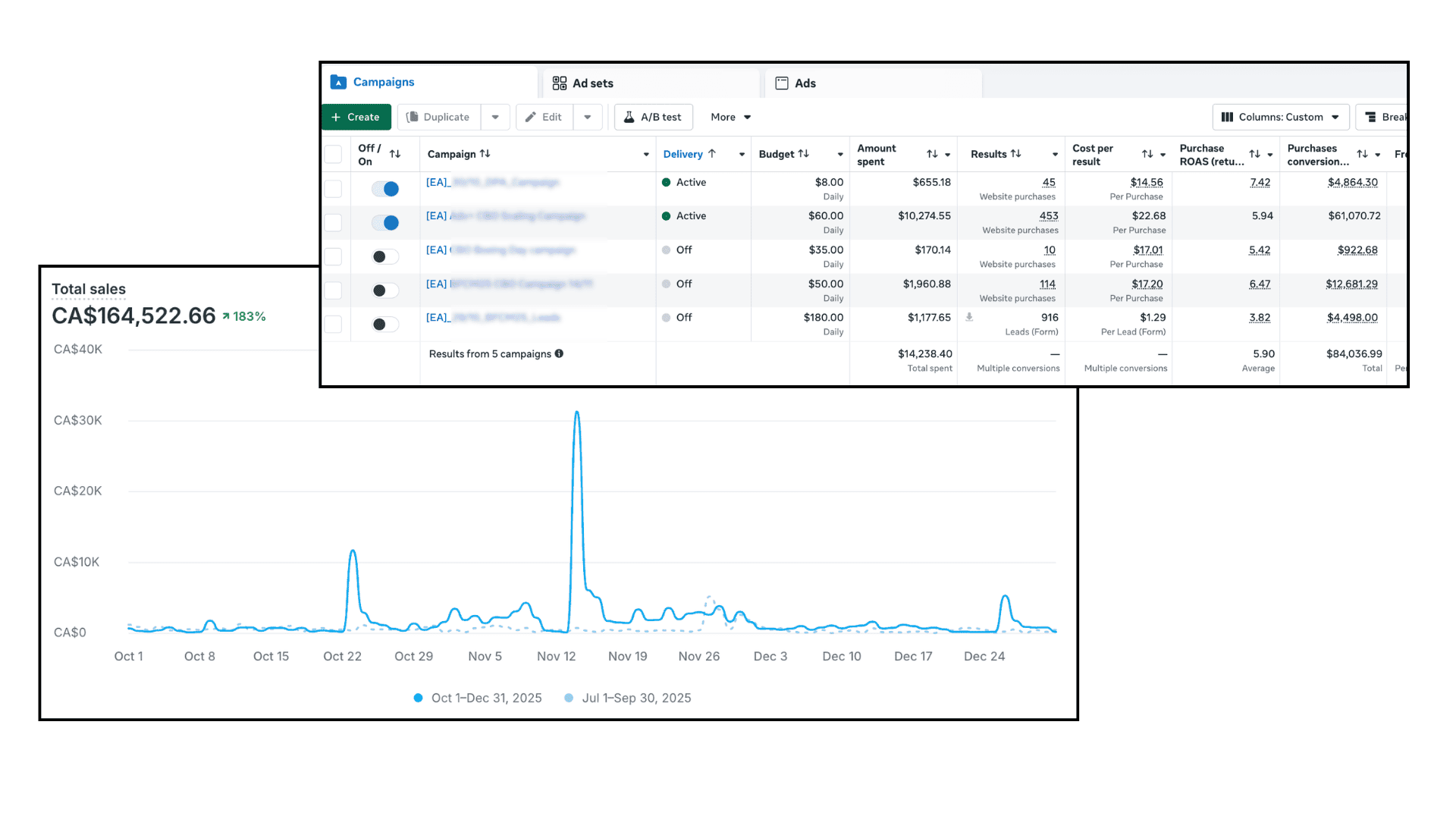Click the sales peak near Nov 12
This screenshot has width=1456, height=819.
point(577,413)
